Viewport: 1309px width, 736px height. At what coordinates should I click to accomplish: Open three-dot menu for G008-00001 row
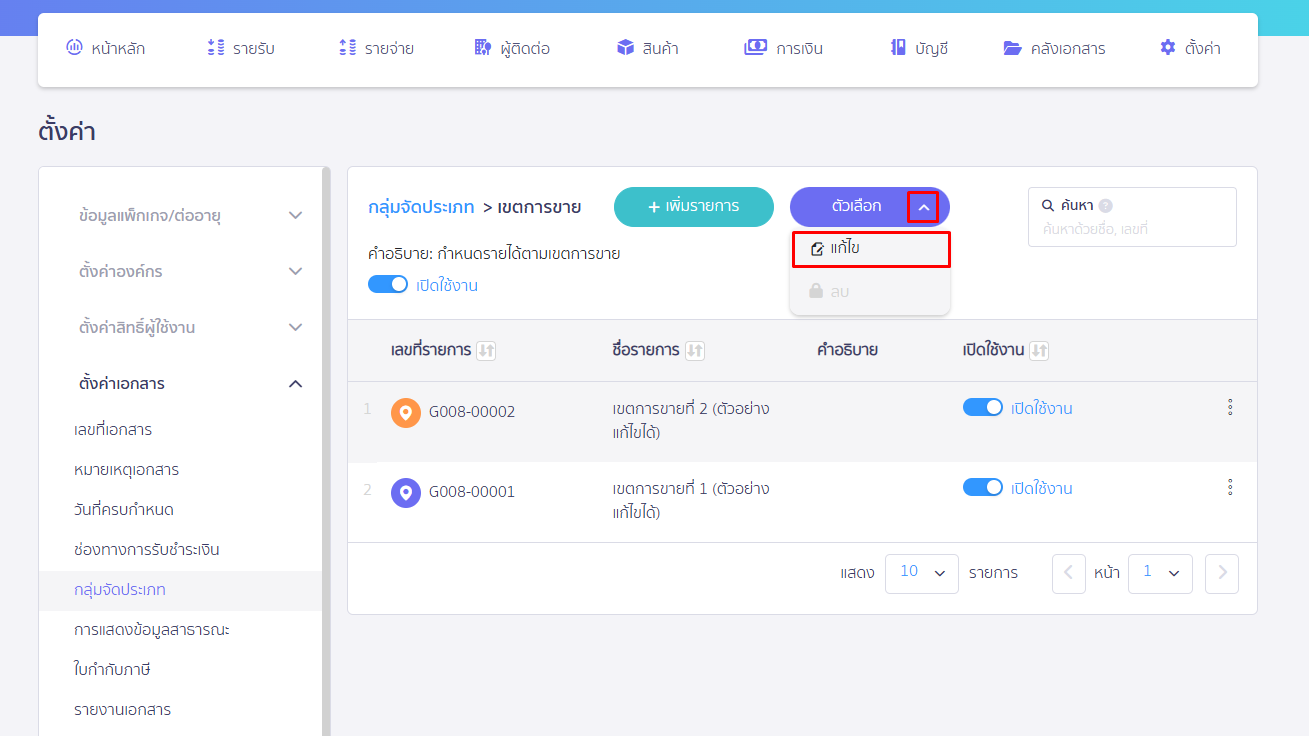click(1229, 487)
